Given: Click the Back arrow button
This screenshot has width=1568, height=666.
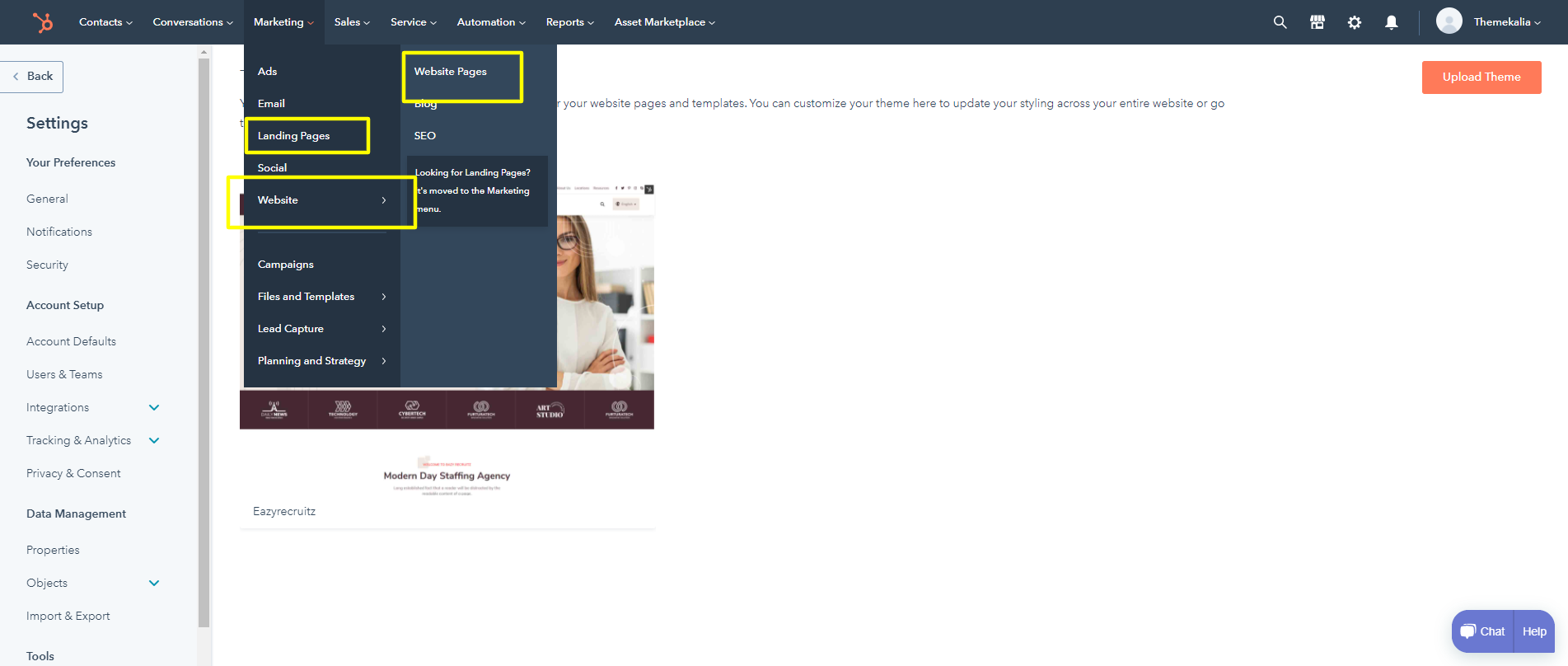Looking at the screenshot, I should coord(32,77).
